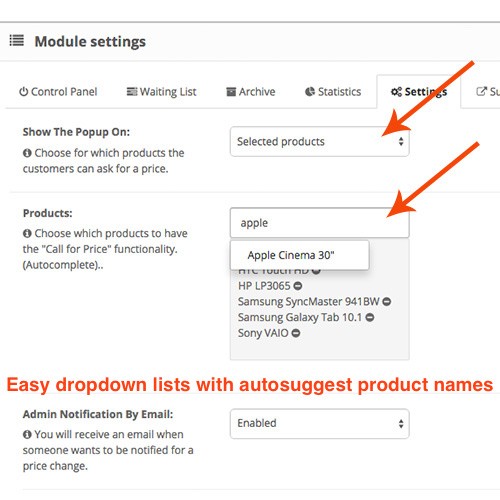This screenshot has width=500, height=500.
Task: View the Statistics tab
Action: [x=333, y=92]
